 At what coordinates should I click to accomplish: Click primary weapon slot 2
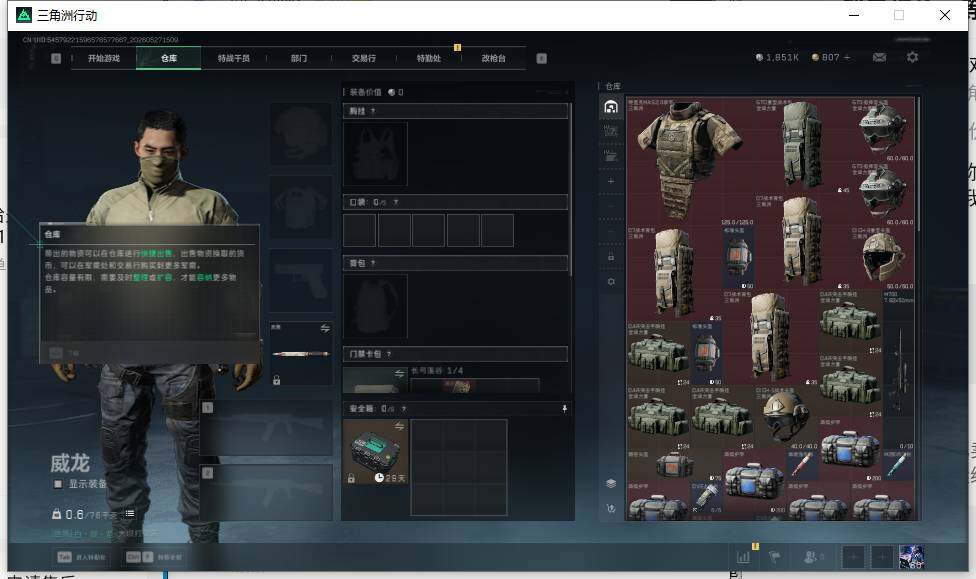point(266,492)
